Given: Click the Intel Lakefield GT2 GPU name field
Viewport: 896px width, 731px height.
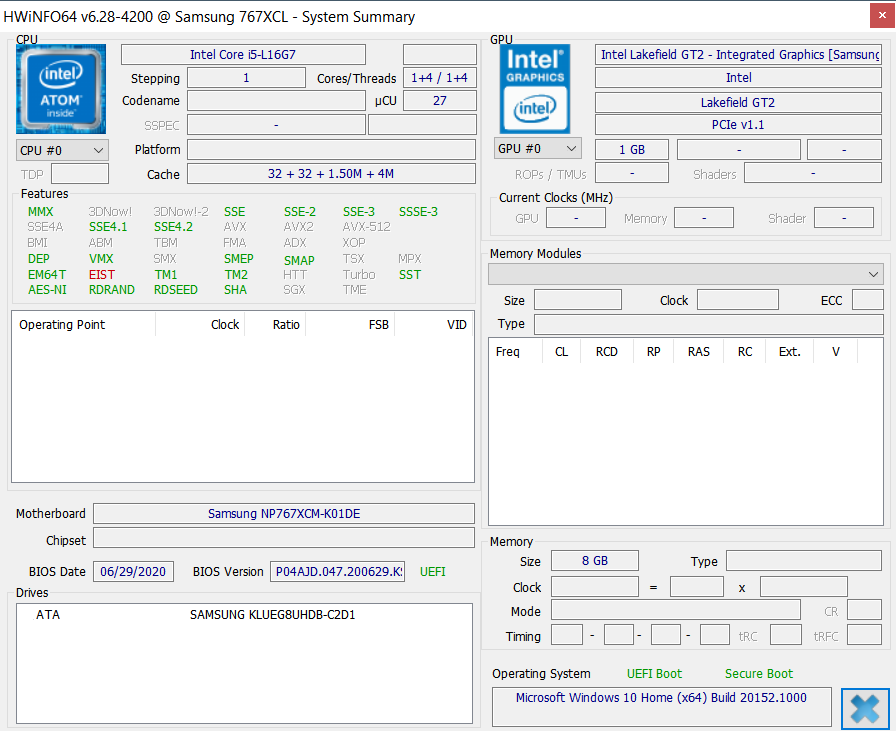Looking at the screenshot, I should [x=738, y=55].
